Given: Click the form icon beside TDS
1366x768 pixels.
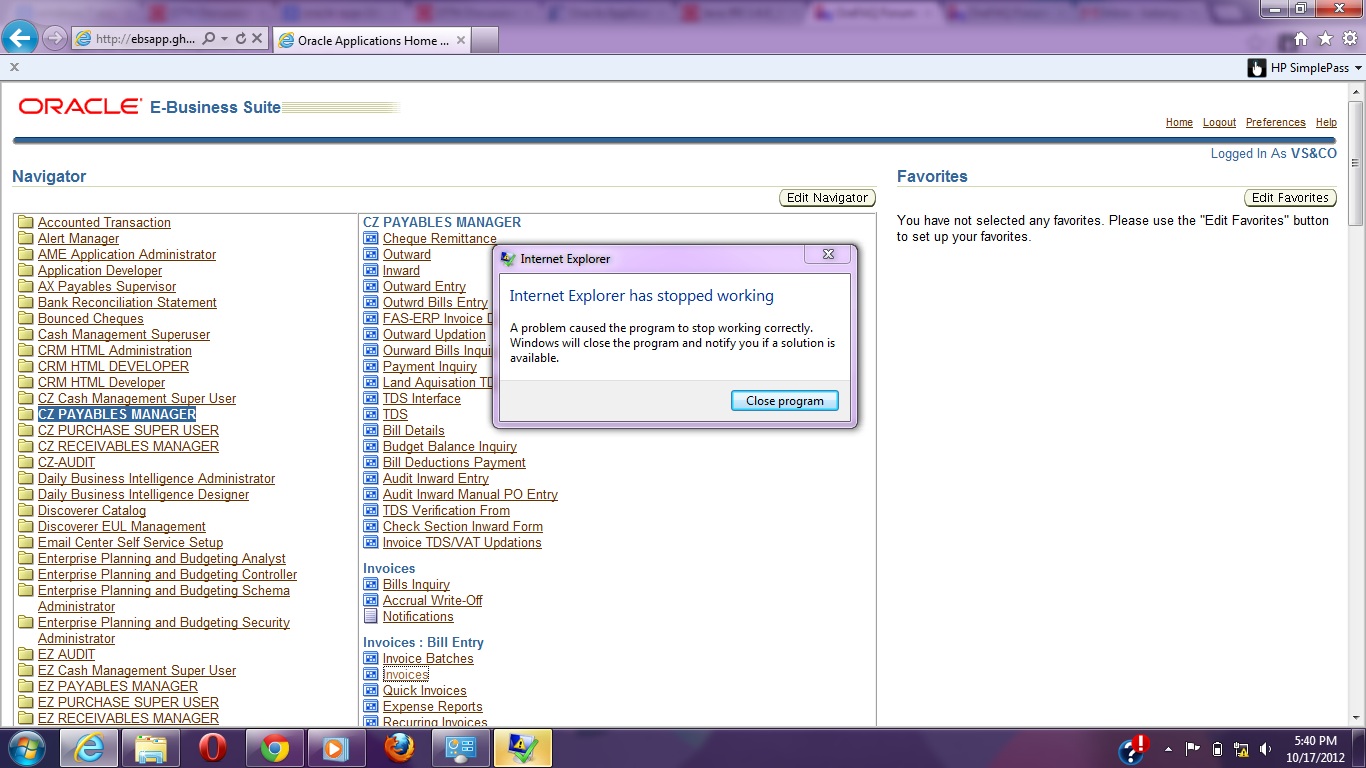Looking at the screenshot, I should (371, 415).
